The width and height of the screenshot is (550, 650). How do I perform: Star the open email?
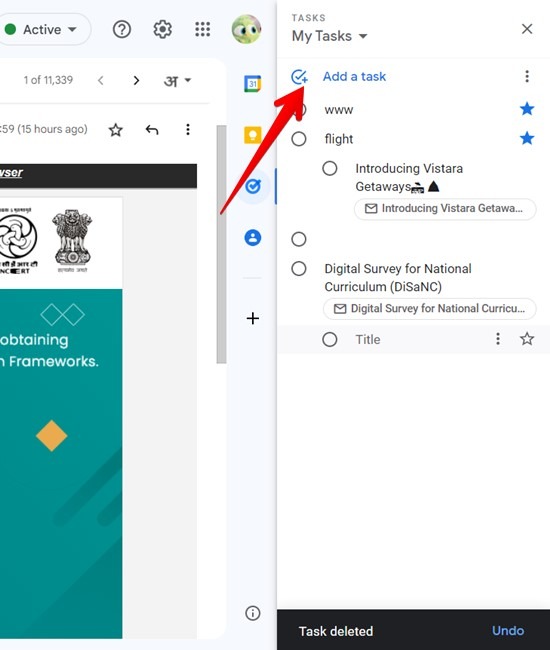click(115, 130)
